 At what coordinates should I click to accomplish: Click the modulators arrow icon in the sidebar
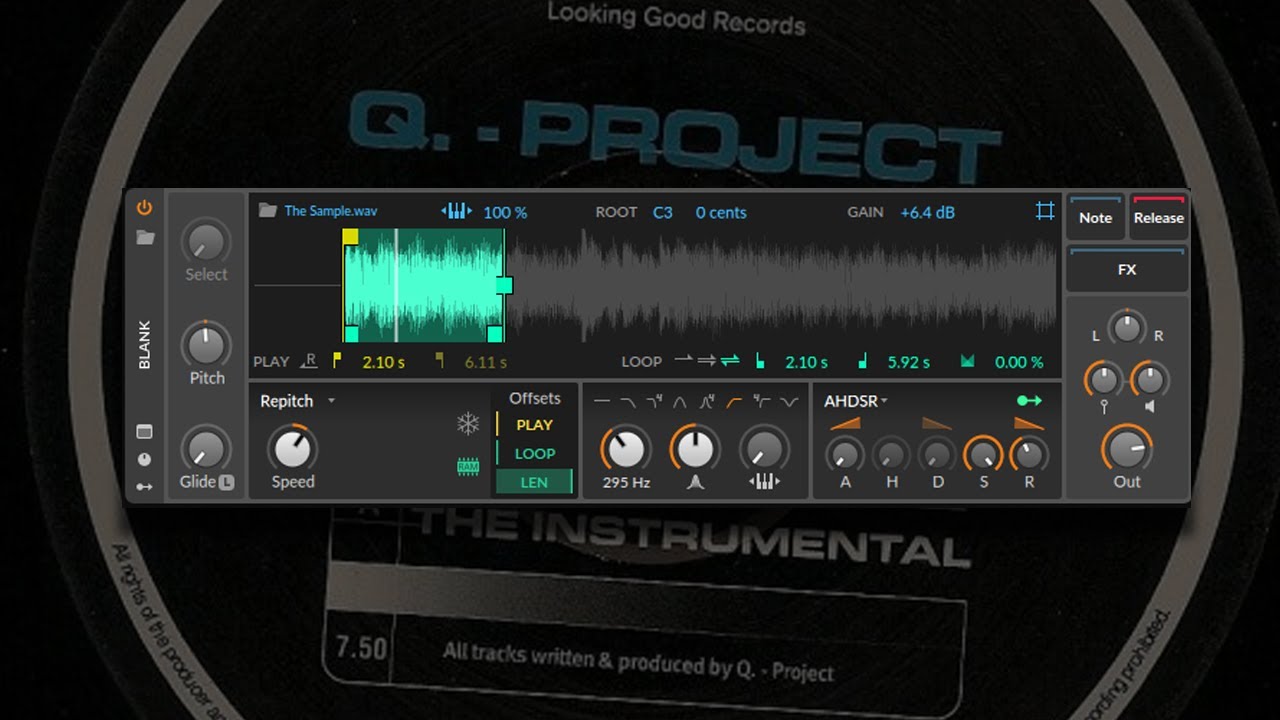[x=145, y=486]
